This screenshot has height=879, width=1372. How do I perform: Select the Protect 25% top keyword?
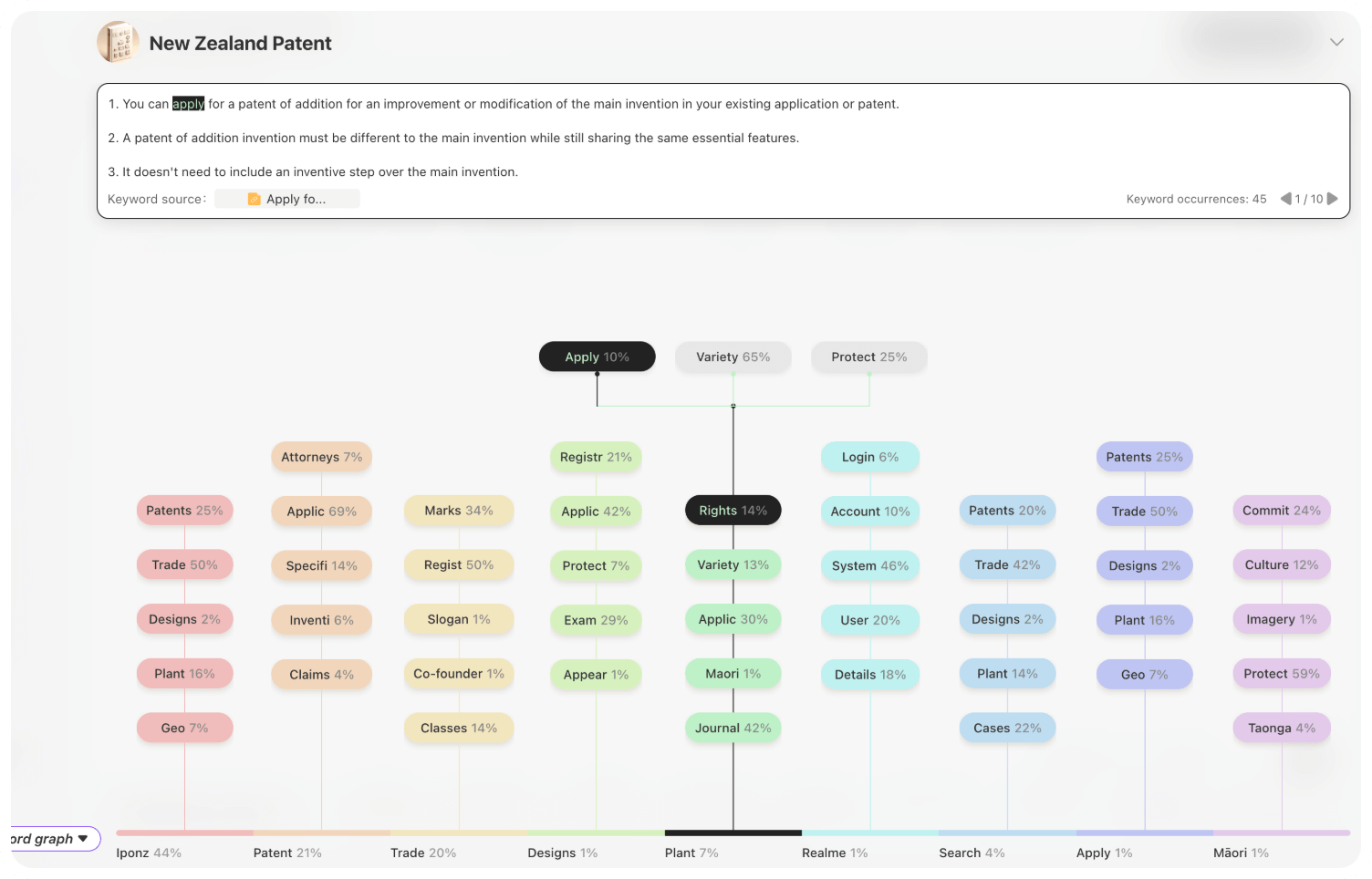point(868,357)
